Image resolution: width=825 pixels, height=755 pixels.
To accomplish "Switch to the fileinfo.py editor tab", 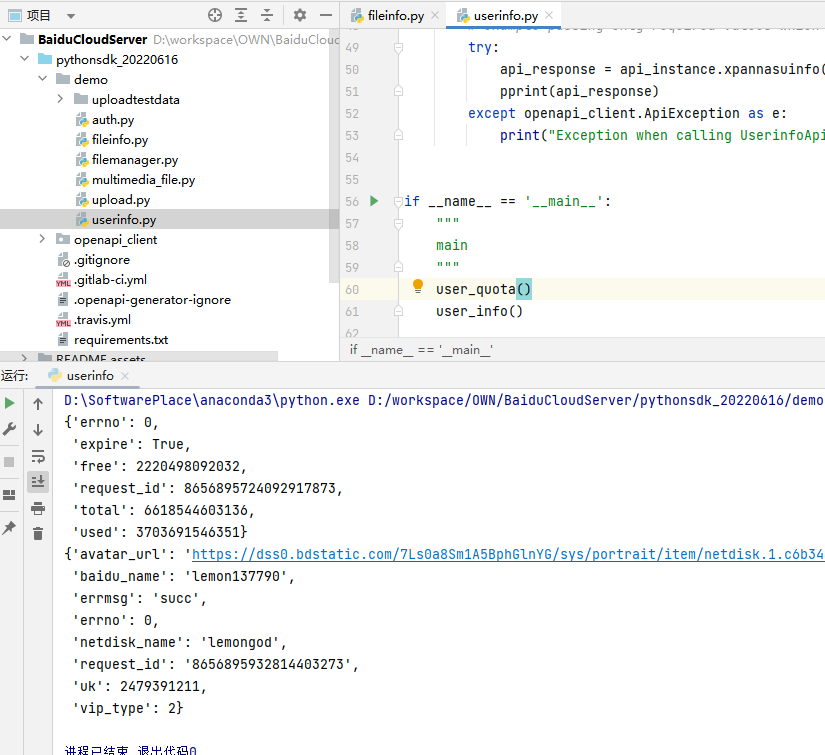I will point(396,16).
